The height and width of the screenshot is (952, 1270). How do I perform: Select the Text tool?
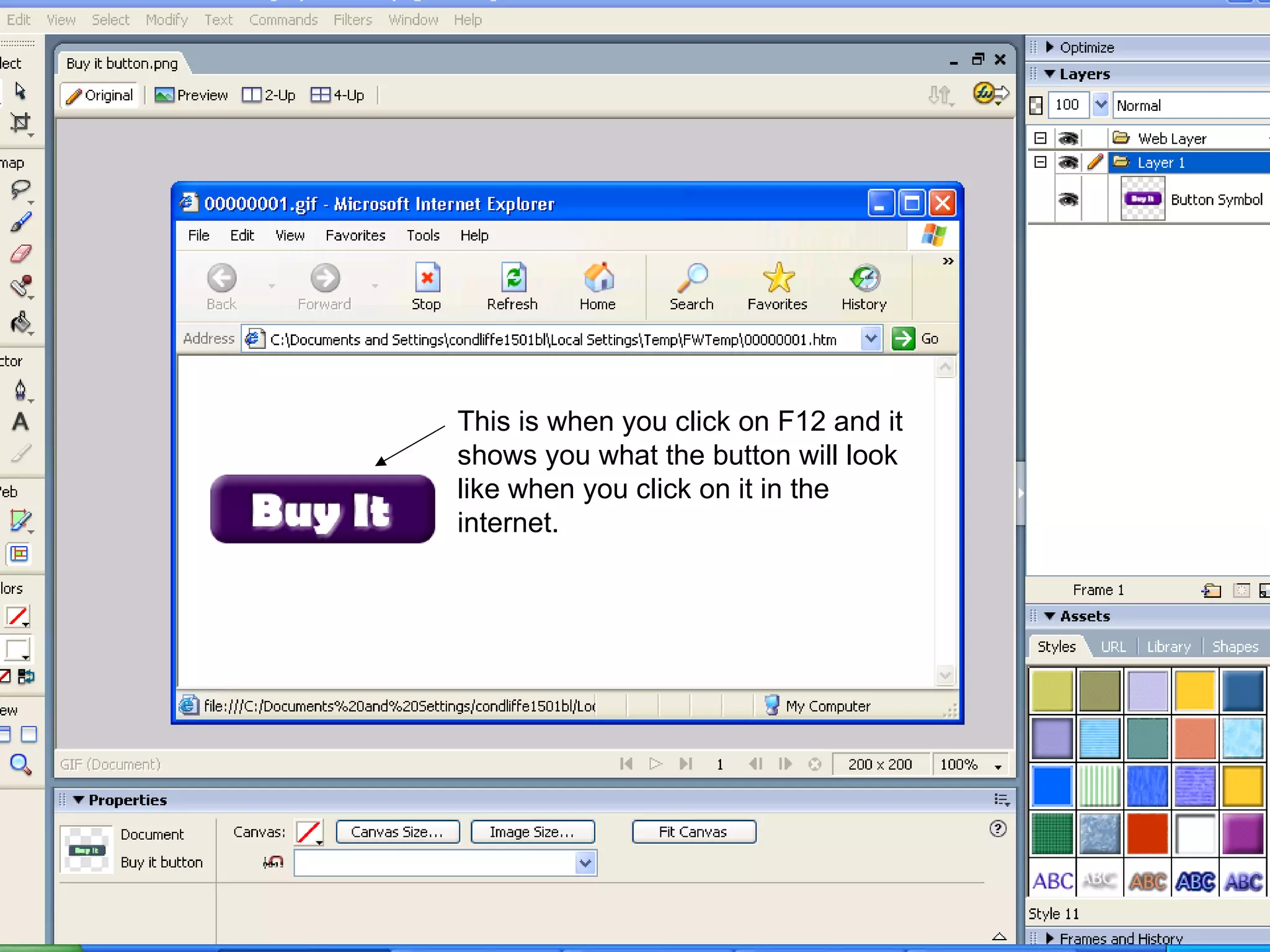click(20, 422)
